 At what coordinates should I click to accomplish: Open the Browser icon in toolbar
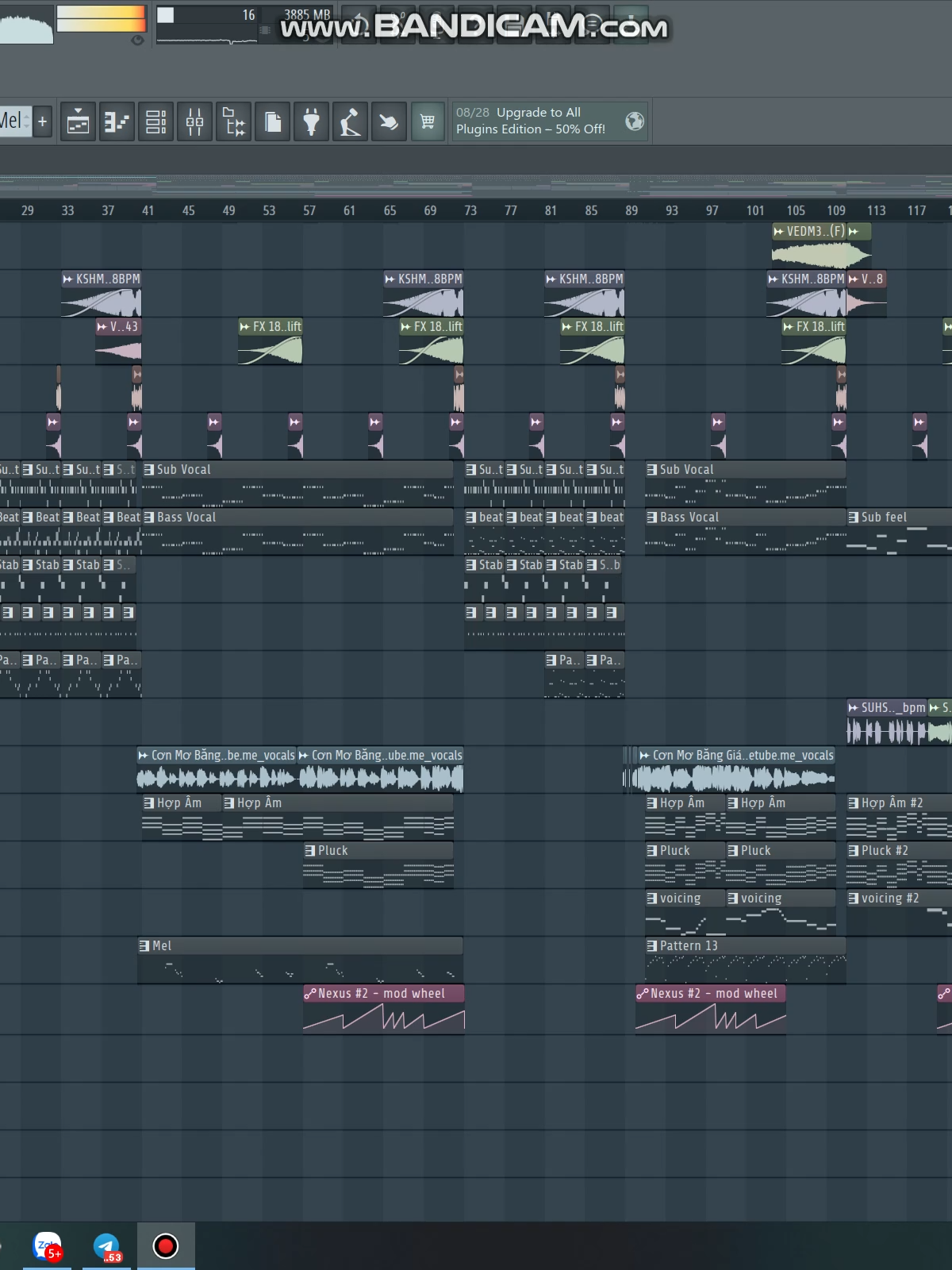pyautogui.click(x=233, y=121)
